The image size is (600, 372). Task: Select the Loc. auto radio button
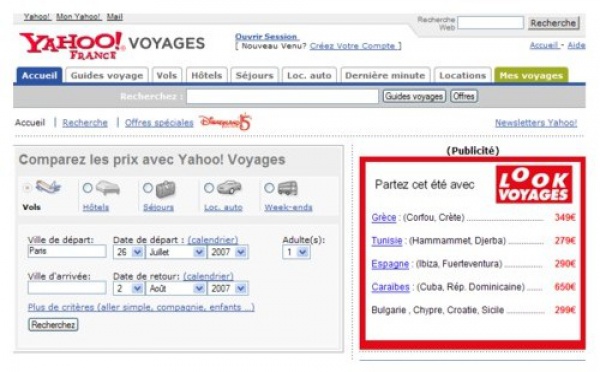coord(209,188)
